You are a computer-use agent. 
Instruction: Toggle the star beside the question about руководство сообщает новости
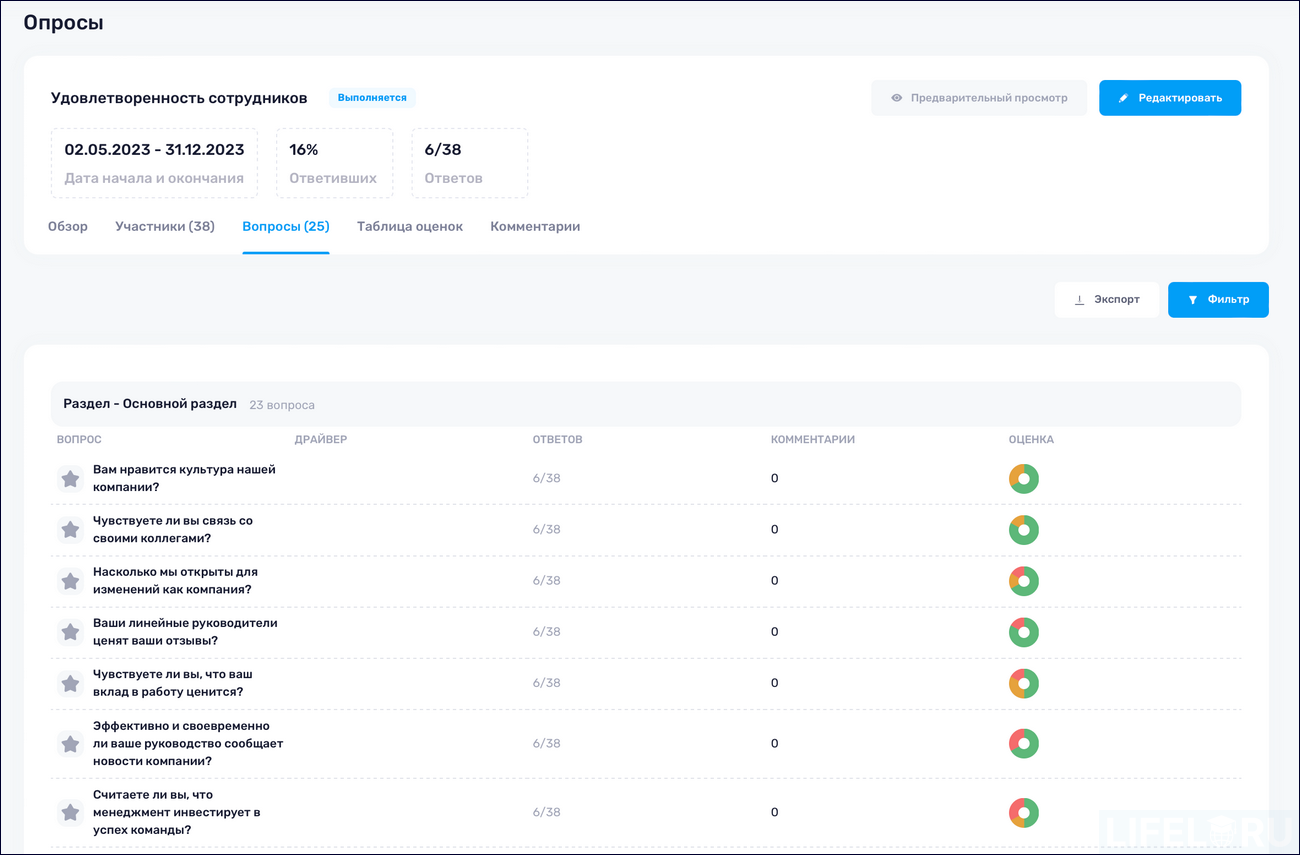pos(69,743)
